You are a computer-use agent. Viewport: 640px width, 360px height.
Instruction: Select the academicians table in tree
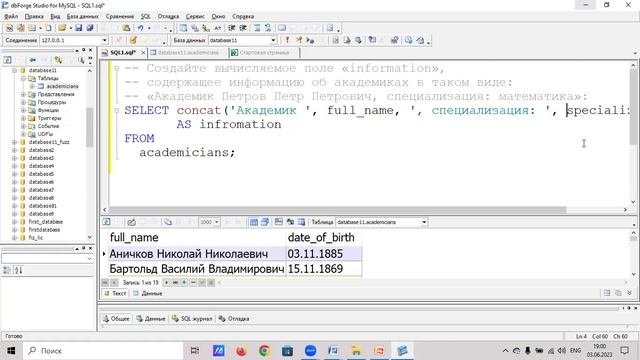pos(62,86)
